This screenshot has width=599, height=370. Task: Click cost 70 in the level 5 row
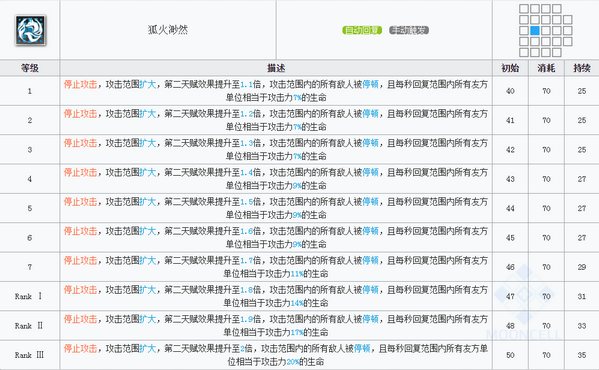tap(546, 208)
